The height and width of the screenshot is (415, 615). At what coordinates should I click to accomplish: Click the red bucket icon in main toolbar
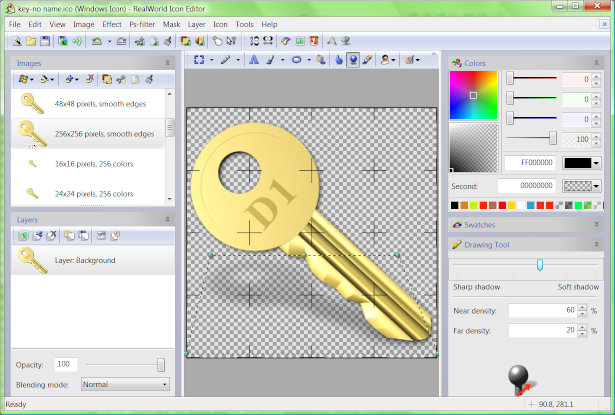tap(314, 41)
